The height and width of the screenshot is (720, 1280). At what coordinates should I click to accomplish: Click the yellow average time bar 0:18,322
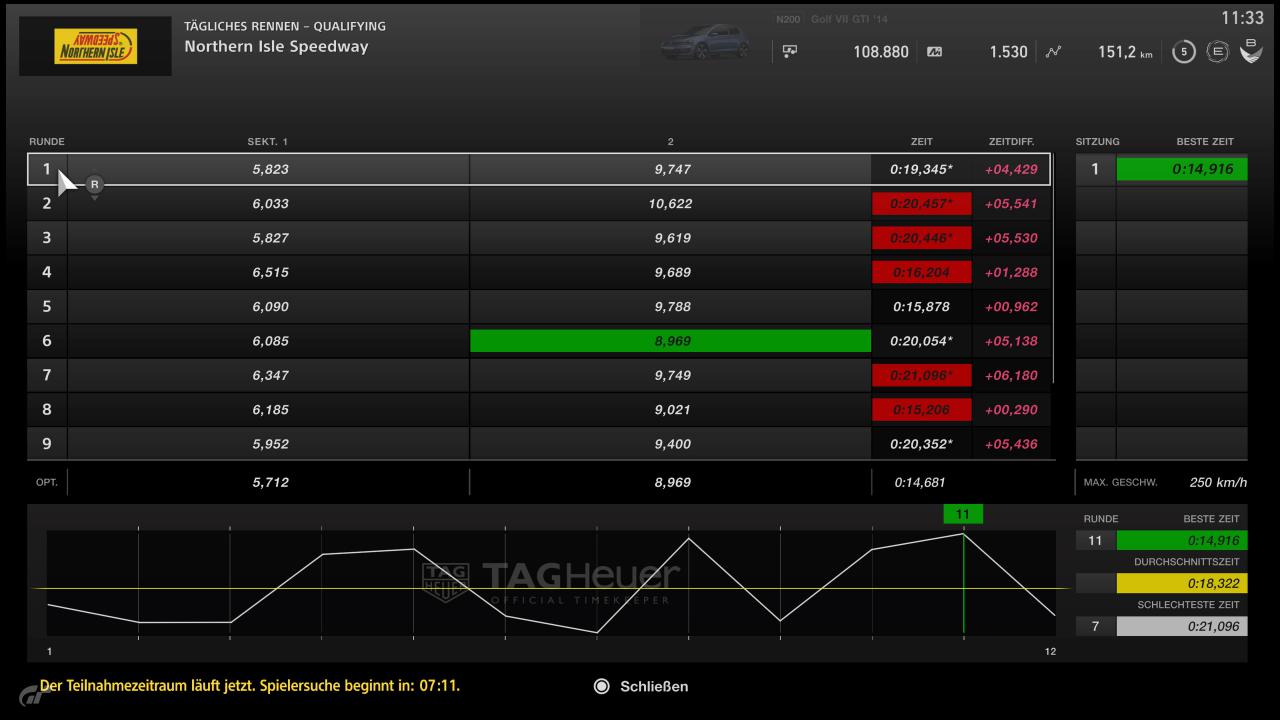pos(1182,583)
